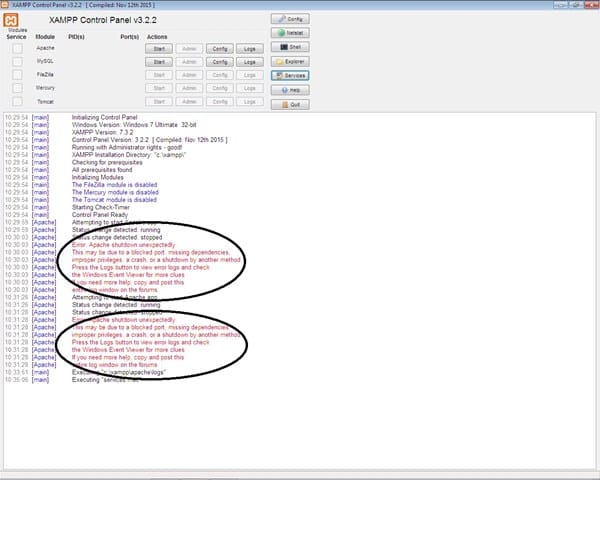Click log line 'XAMPP Installation Directory'
The image size is (600, 551).
tap(129, 155)
